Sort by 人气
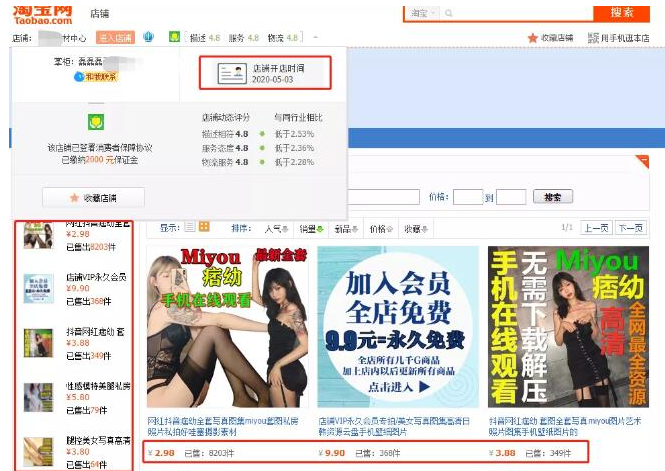The image size is (665, 471). (276, 229)
